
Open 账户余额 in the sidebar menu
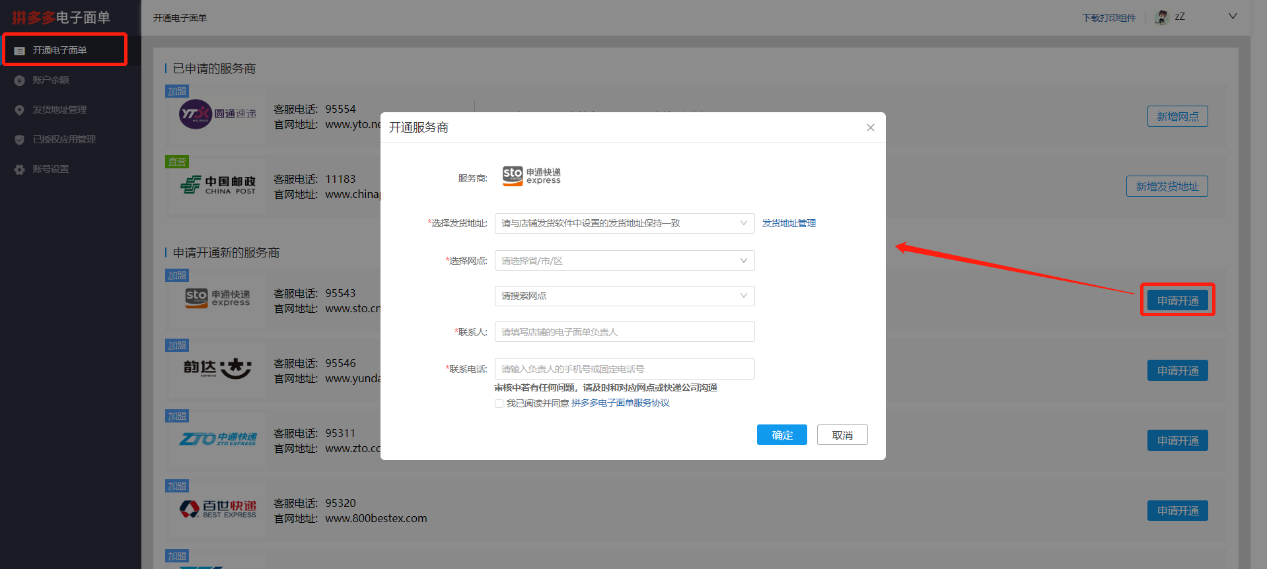coord(51,80)
